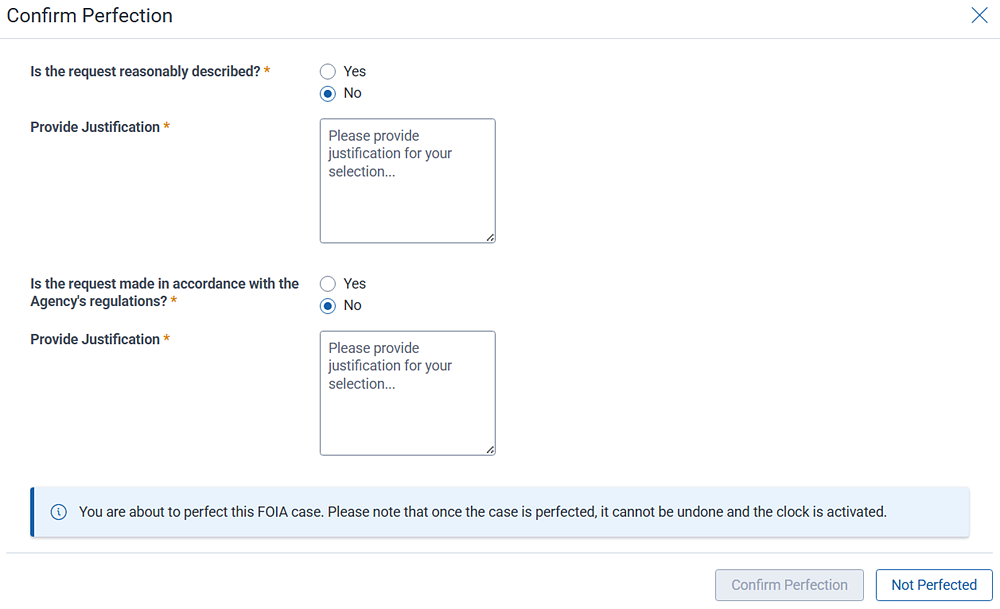The width and height of the screenshot is (1000, 609).
Task: Click the Confirm Perfection dialog title
Action: point(90,16)
